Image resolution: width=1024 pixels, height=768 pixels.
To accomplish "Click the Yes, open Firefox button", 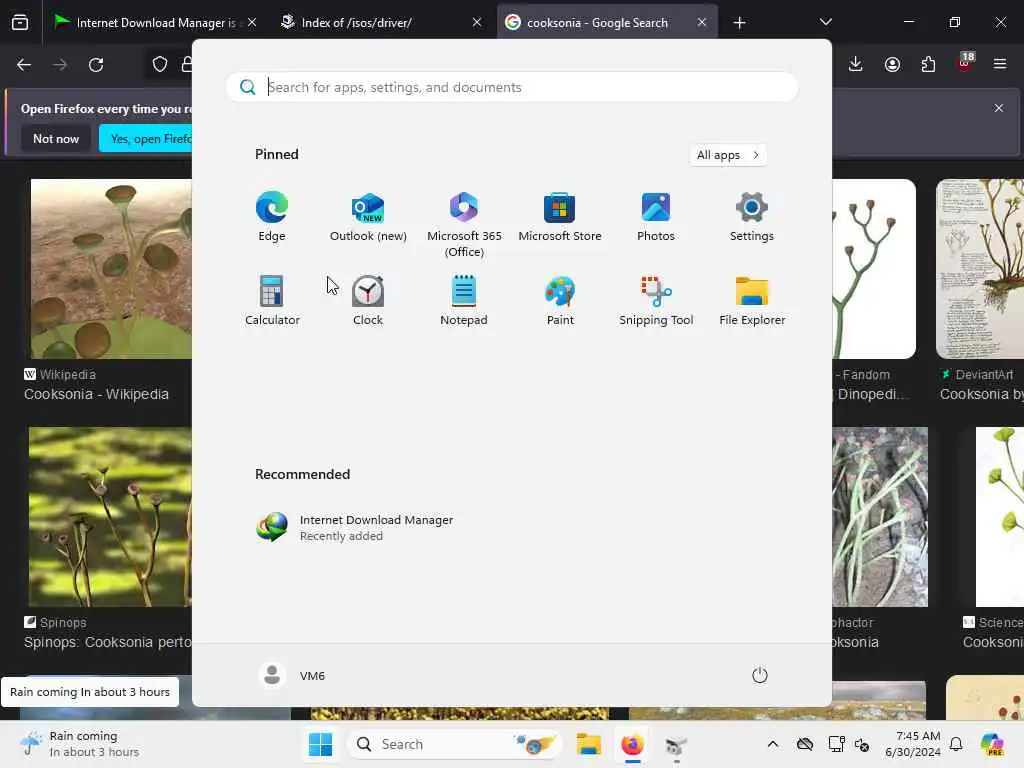I will point(148,138).
